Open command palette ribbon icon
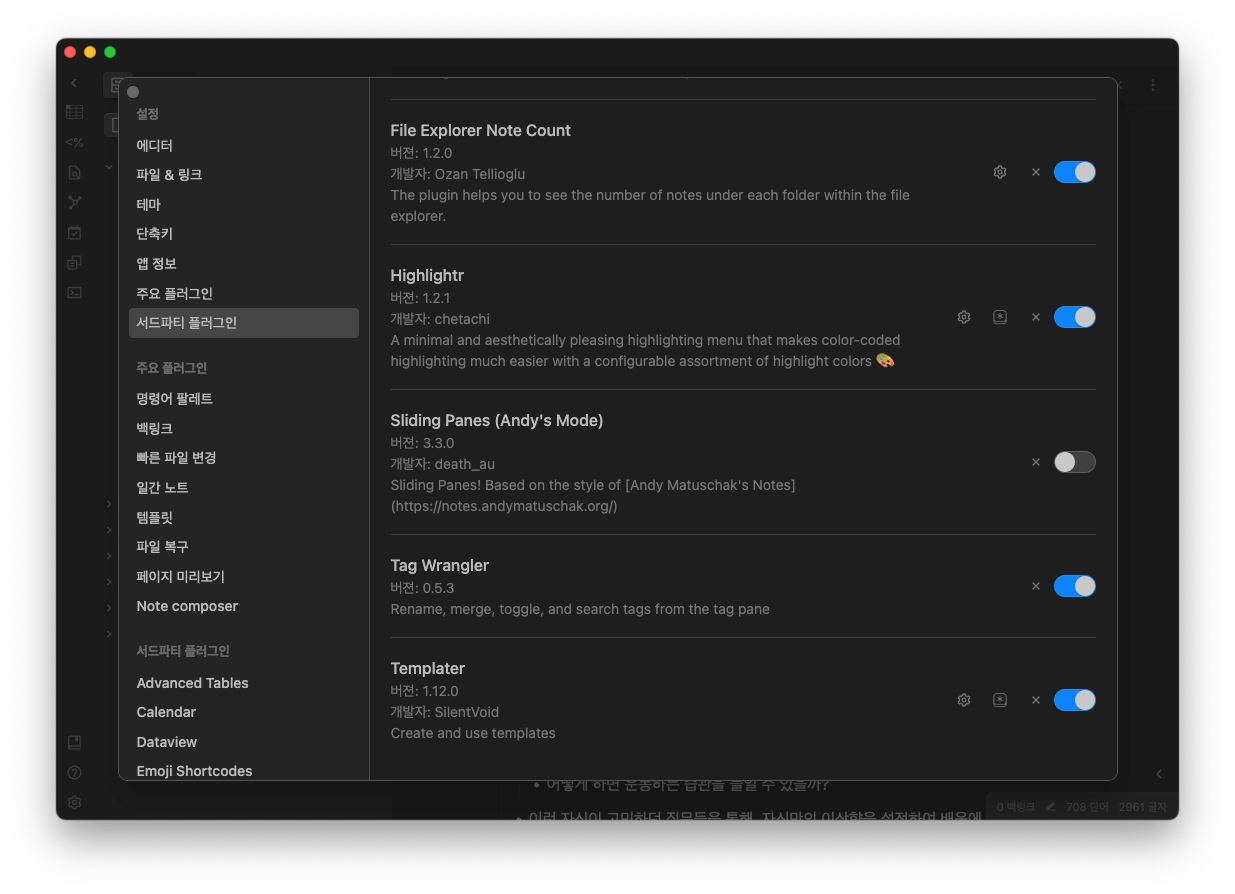 [x=74, y=292]
